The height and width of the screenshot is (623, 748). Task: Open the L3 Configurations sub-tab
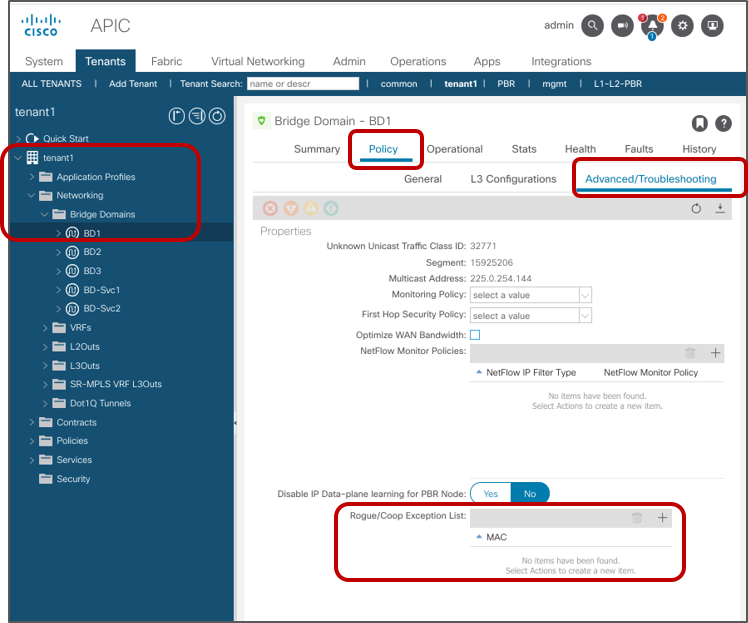click(513, 179)
